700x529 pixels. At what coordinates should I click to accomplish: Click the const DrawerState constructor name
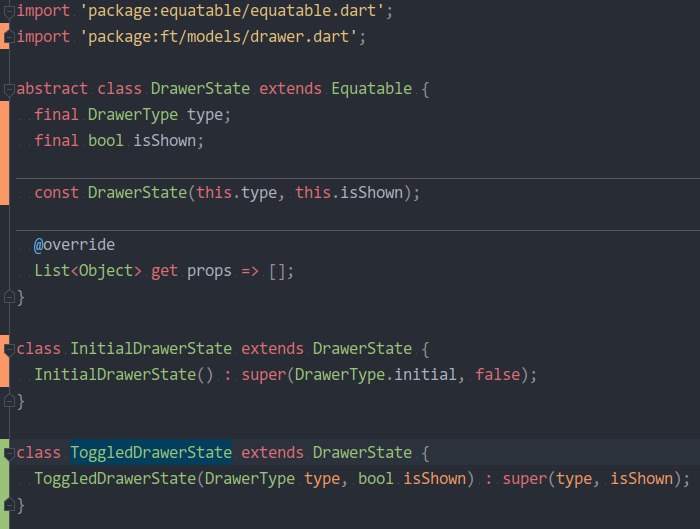[x=137, y=192]
